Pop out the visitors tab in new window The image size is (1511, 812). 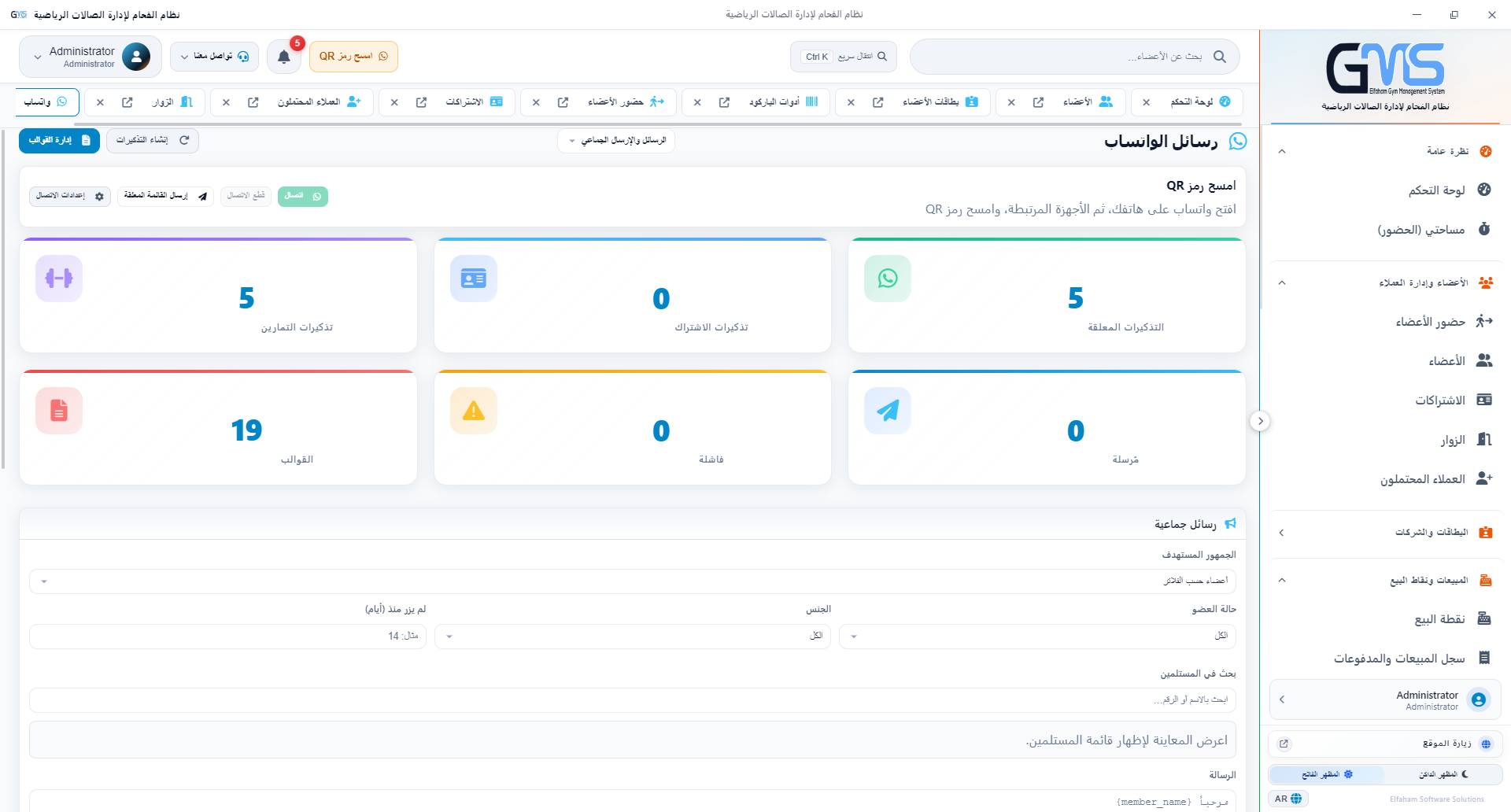pos(127,102)
